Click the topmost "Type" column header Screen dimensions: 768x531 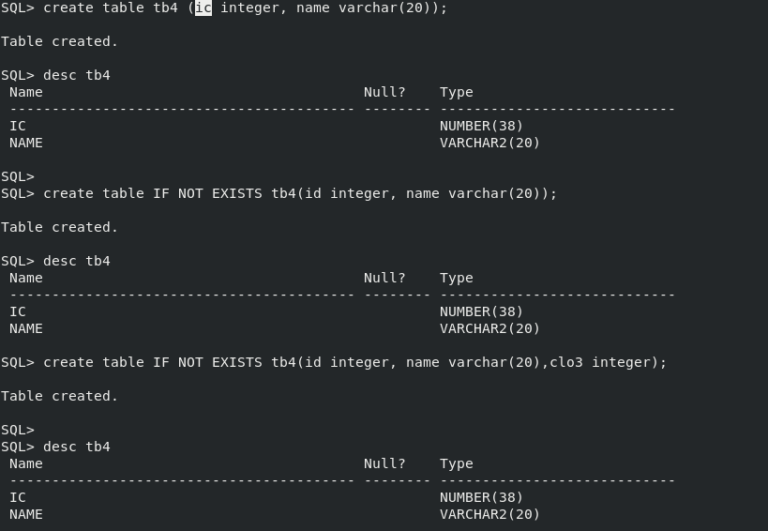click(x=456, y=92)
